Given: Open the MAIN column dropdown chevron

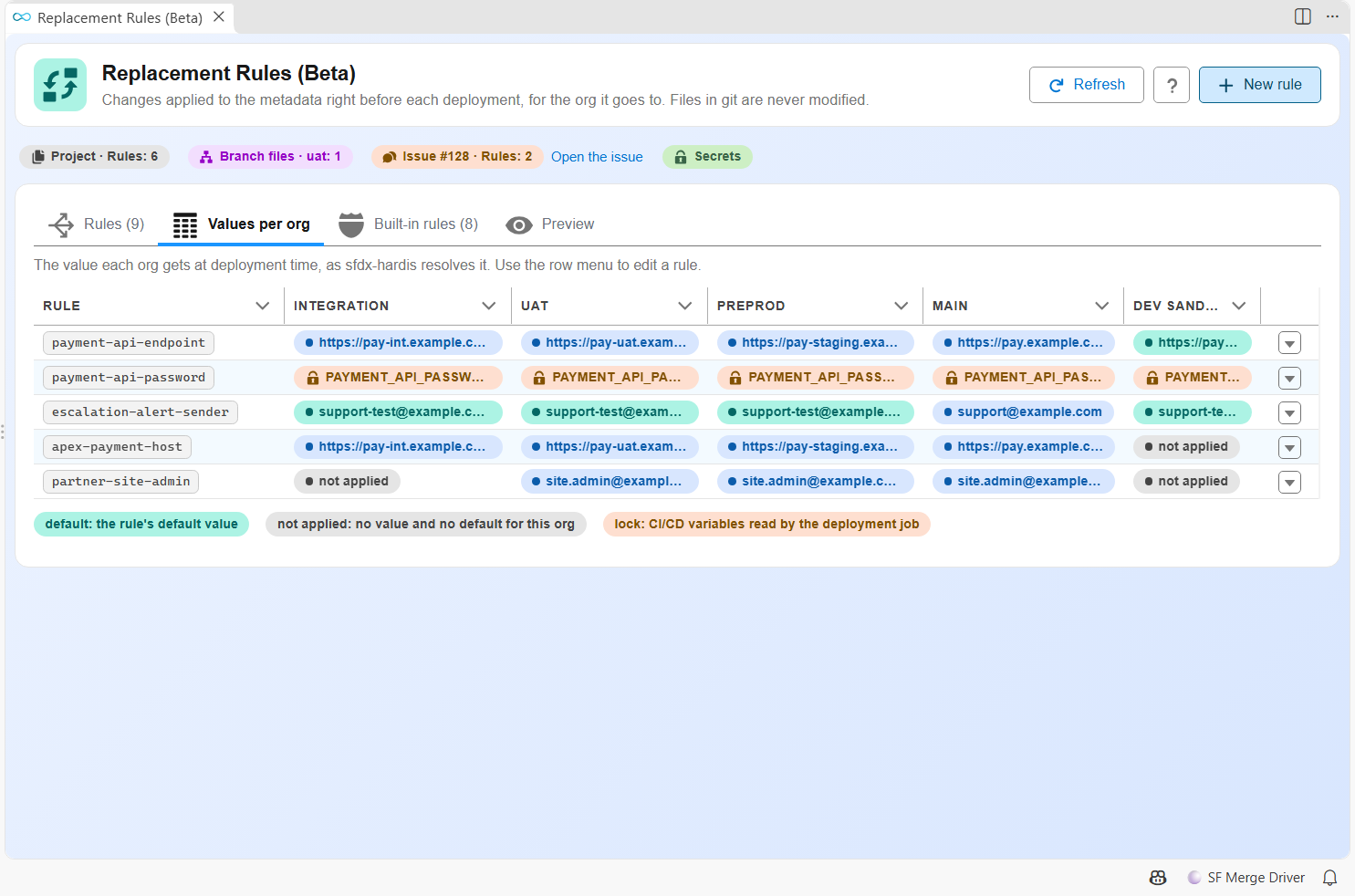Looking at the screenshot, I should [x=1102, y=306].
